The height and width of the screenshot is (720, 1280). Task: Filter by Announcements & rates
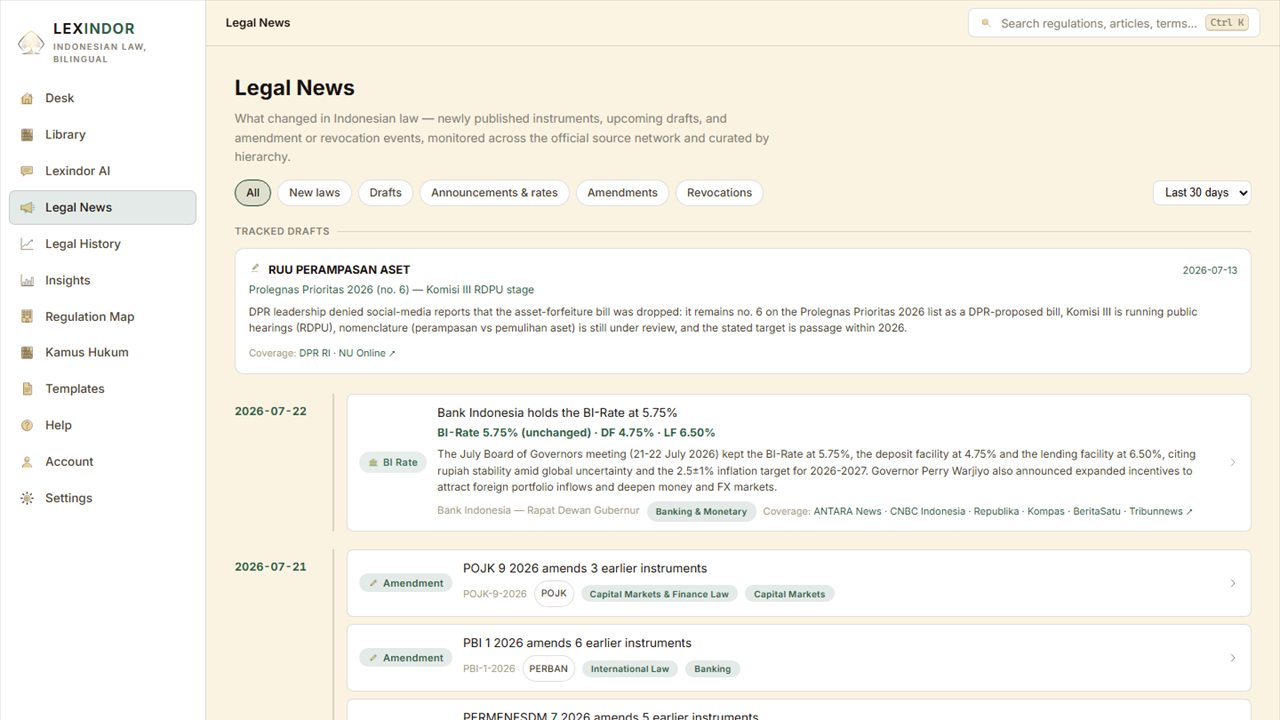pyautogui.click(x=495, y=193)
